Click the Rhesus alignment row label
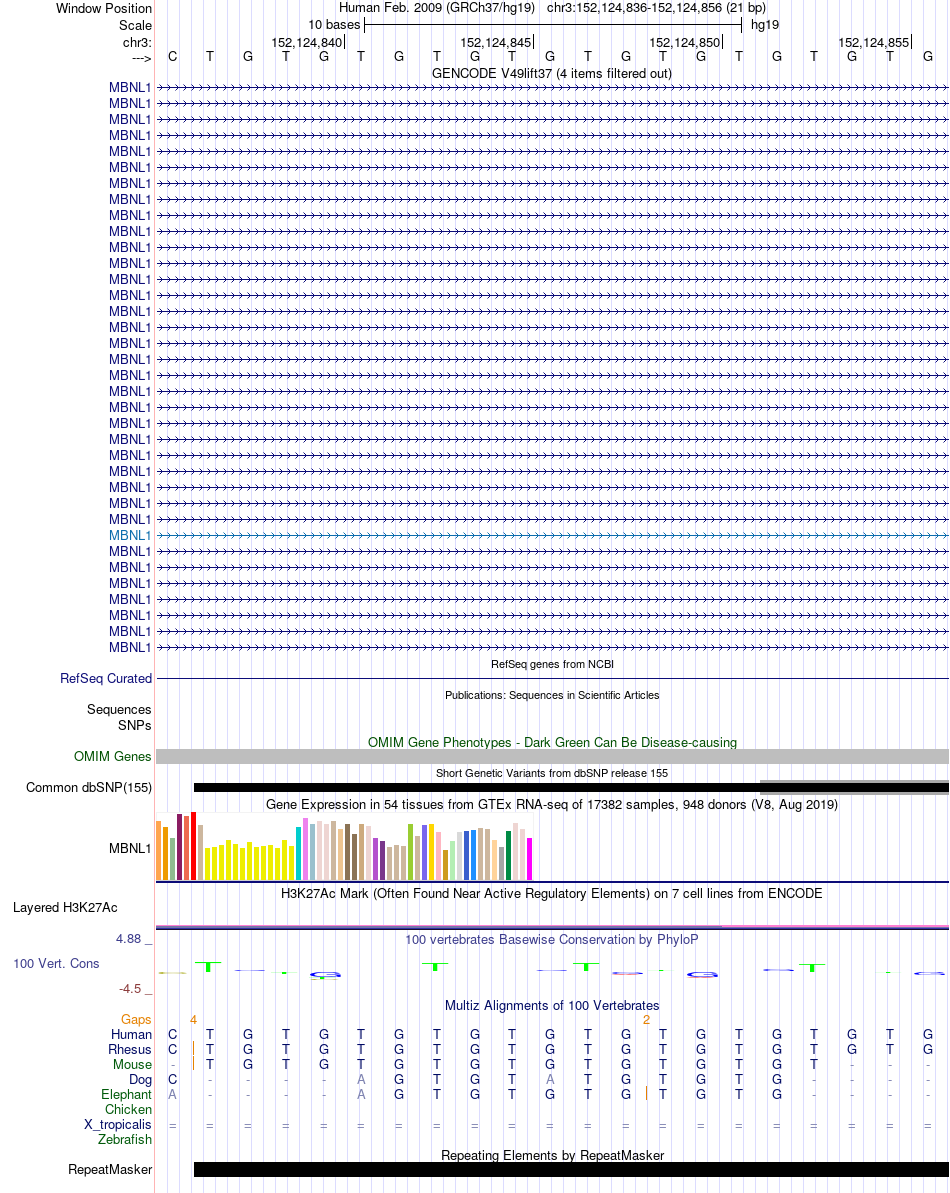 (x=130, y=1050)
